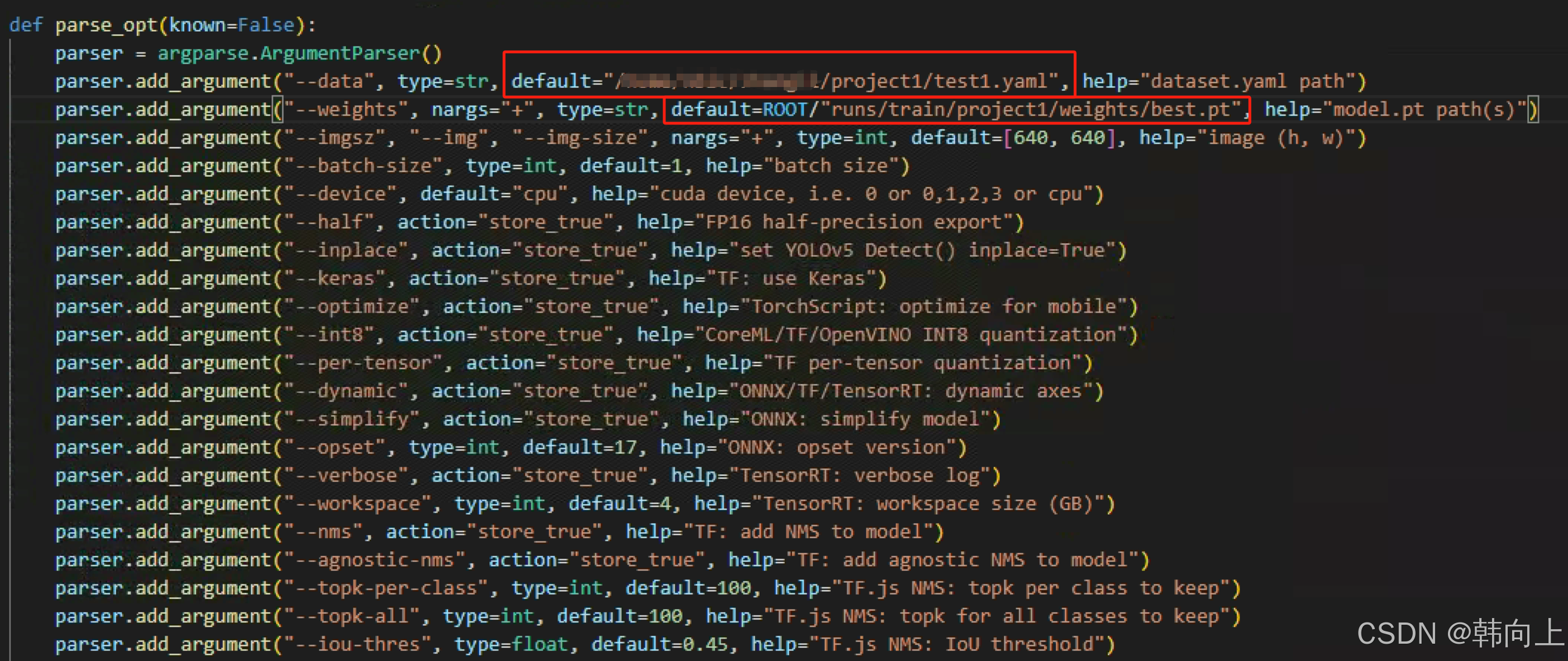1568x661 pixels.
Task: Click default=17 opset value
Action: tap(579, 447)
